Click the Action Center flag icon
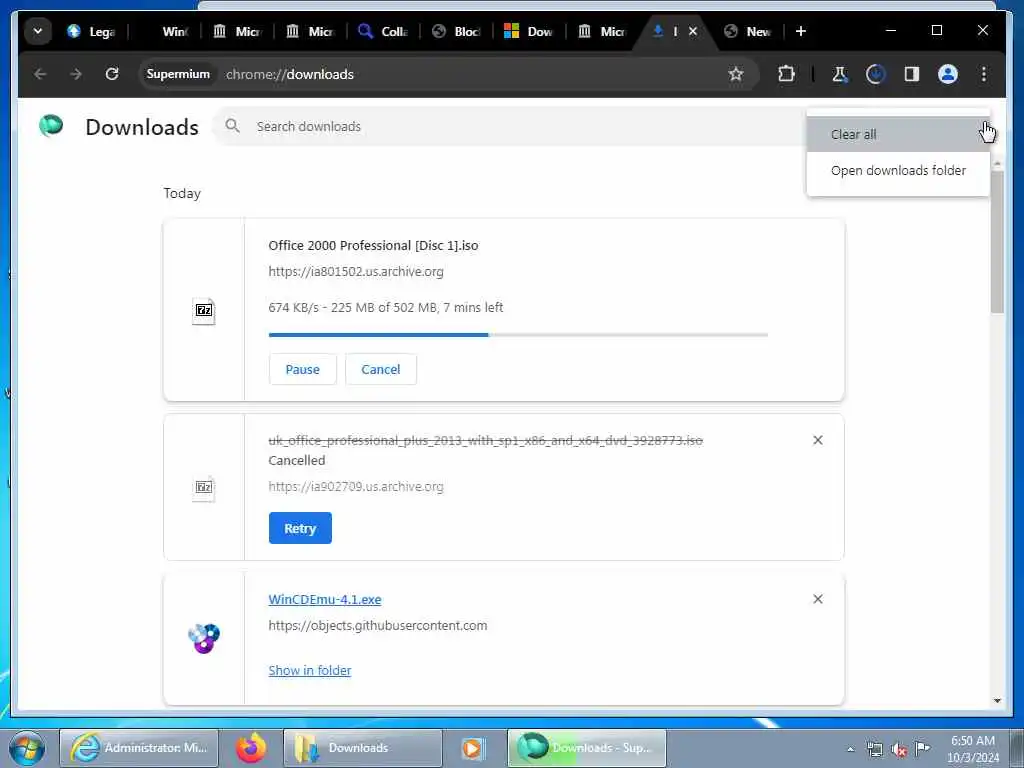The image size is (1024, 768). point(923,749)
